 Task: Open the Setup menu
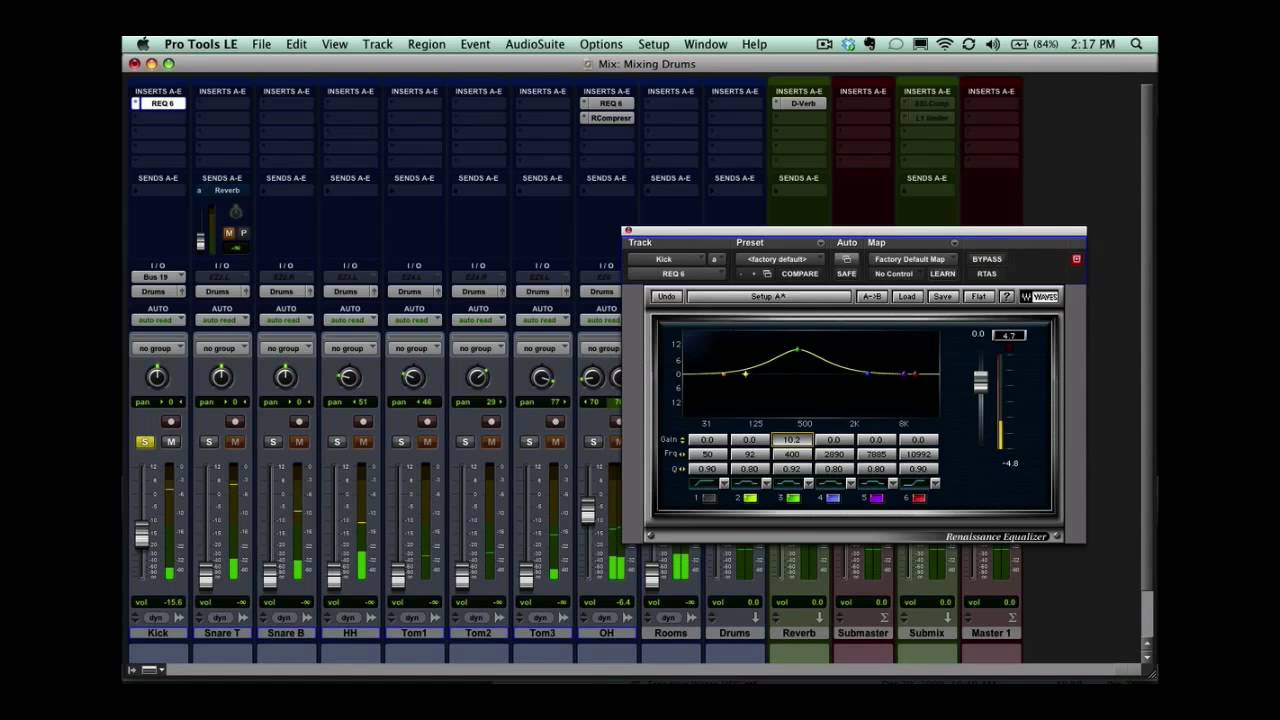pos(653,44)
